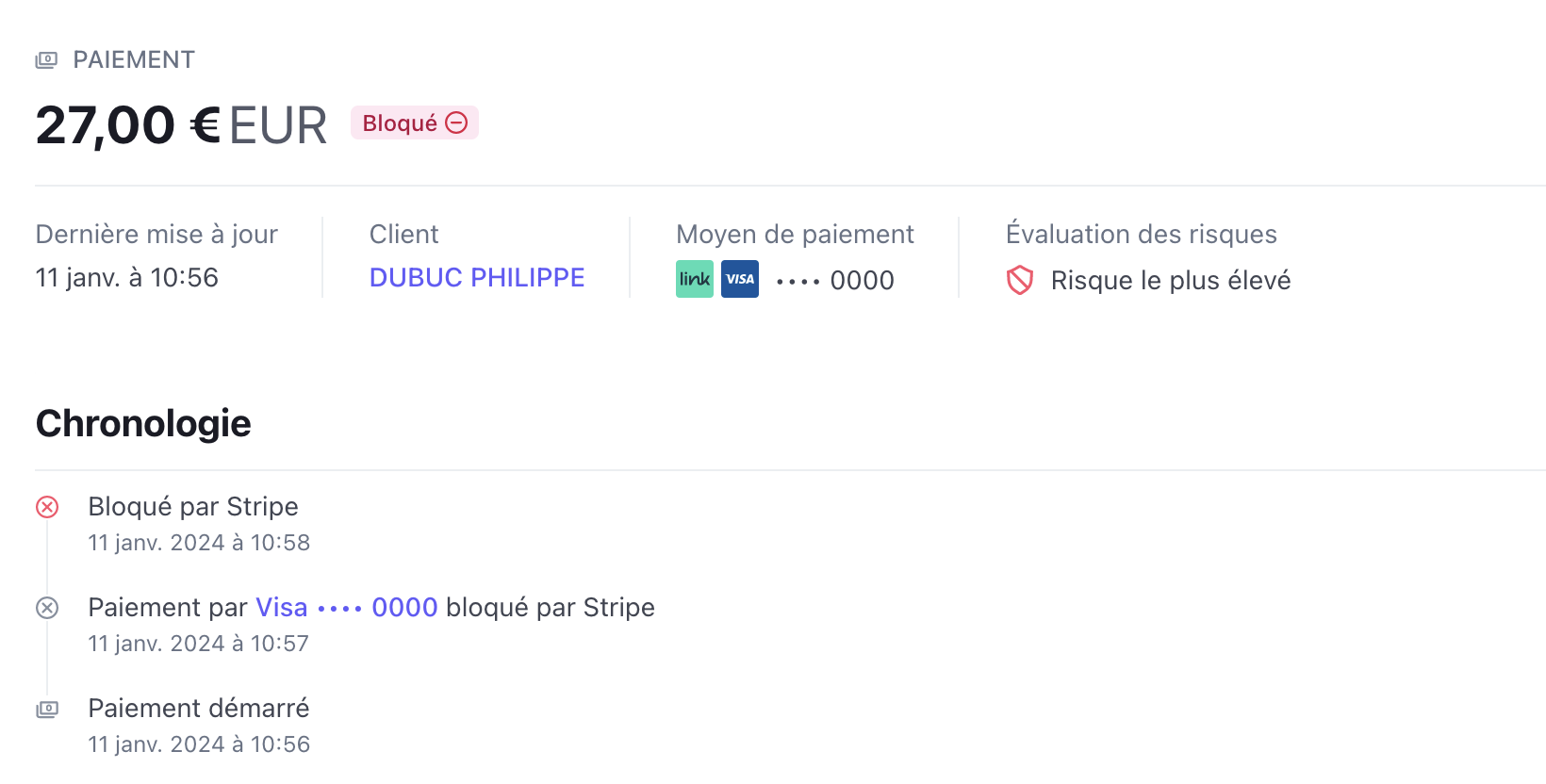Click the red shield risk icon
Screen dimensions: 1546x784
[1020, 280]
